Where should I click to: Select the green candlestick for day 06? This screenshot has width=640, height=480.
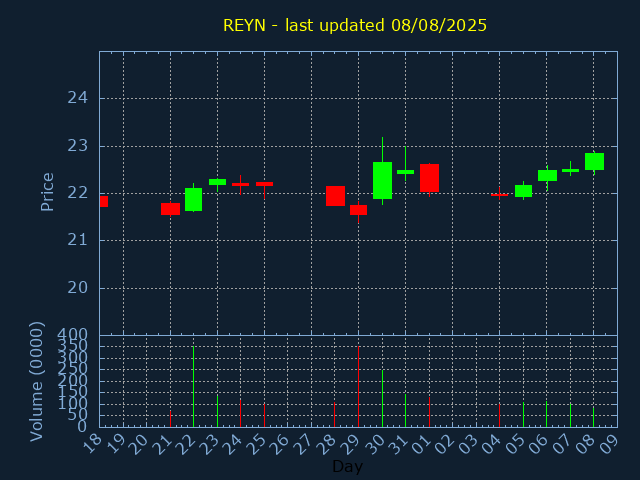pos(547,176)
